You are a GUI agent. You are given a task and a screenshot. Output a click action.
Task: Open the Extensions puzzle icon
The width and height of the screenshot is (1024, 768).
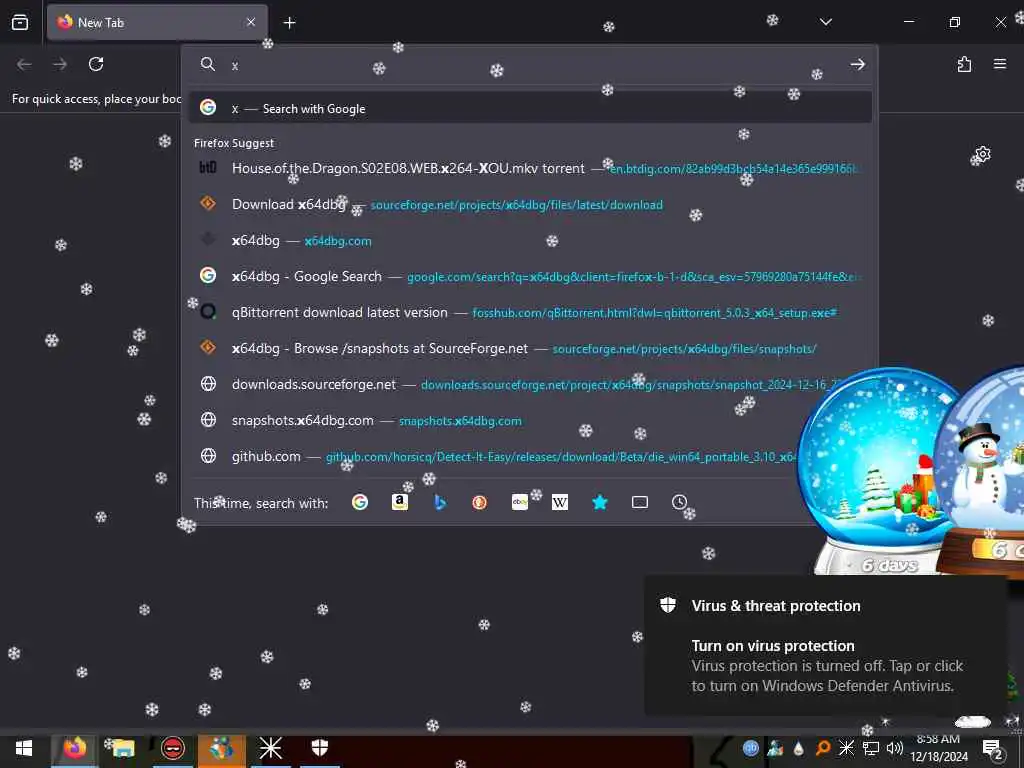point(964,64)
